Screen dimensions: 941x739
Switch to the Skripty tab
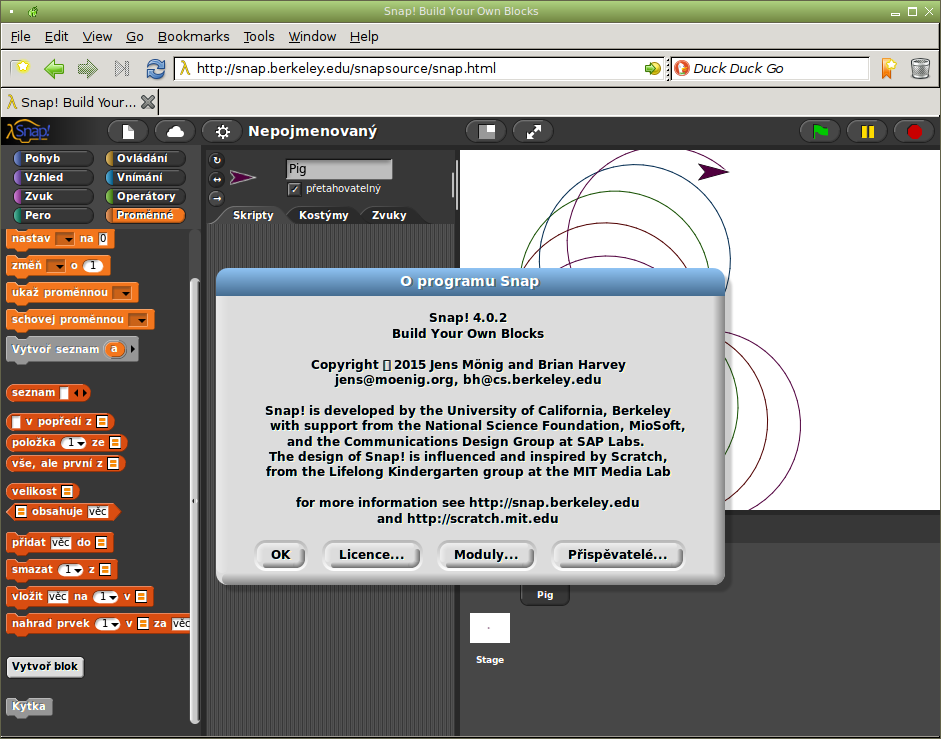(253, 216)
